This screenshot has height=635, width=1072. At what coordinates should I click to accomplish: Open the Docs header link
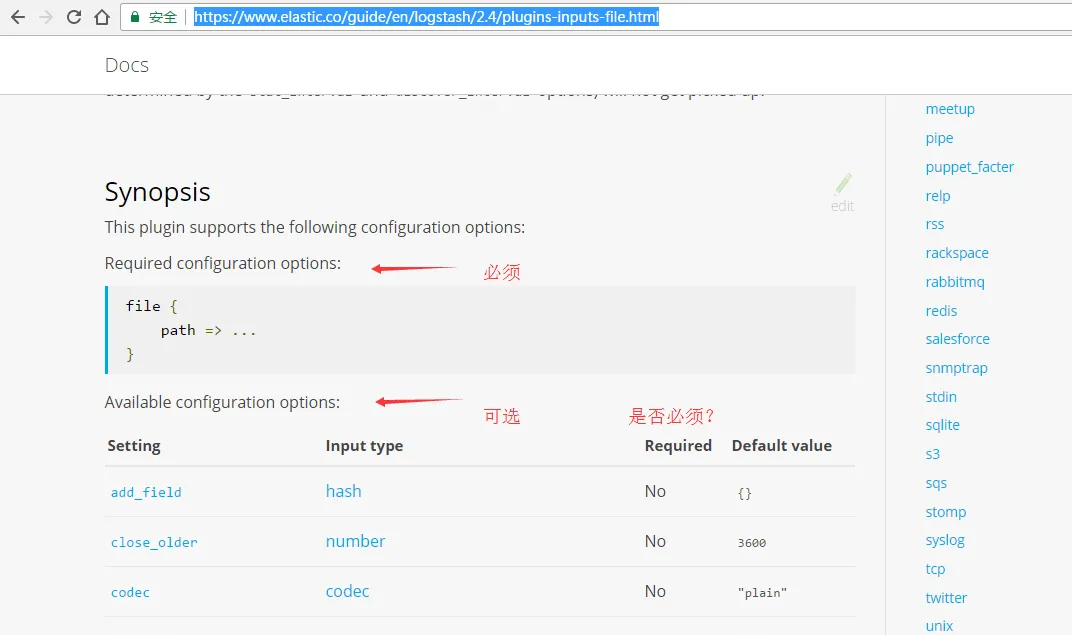tap(126, 65)
